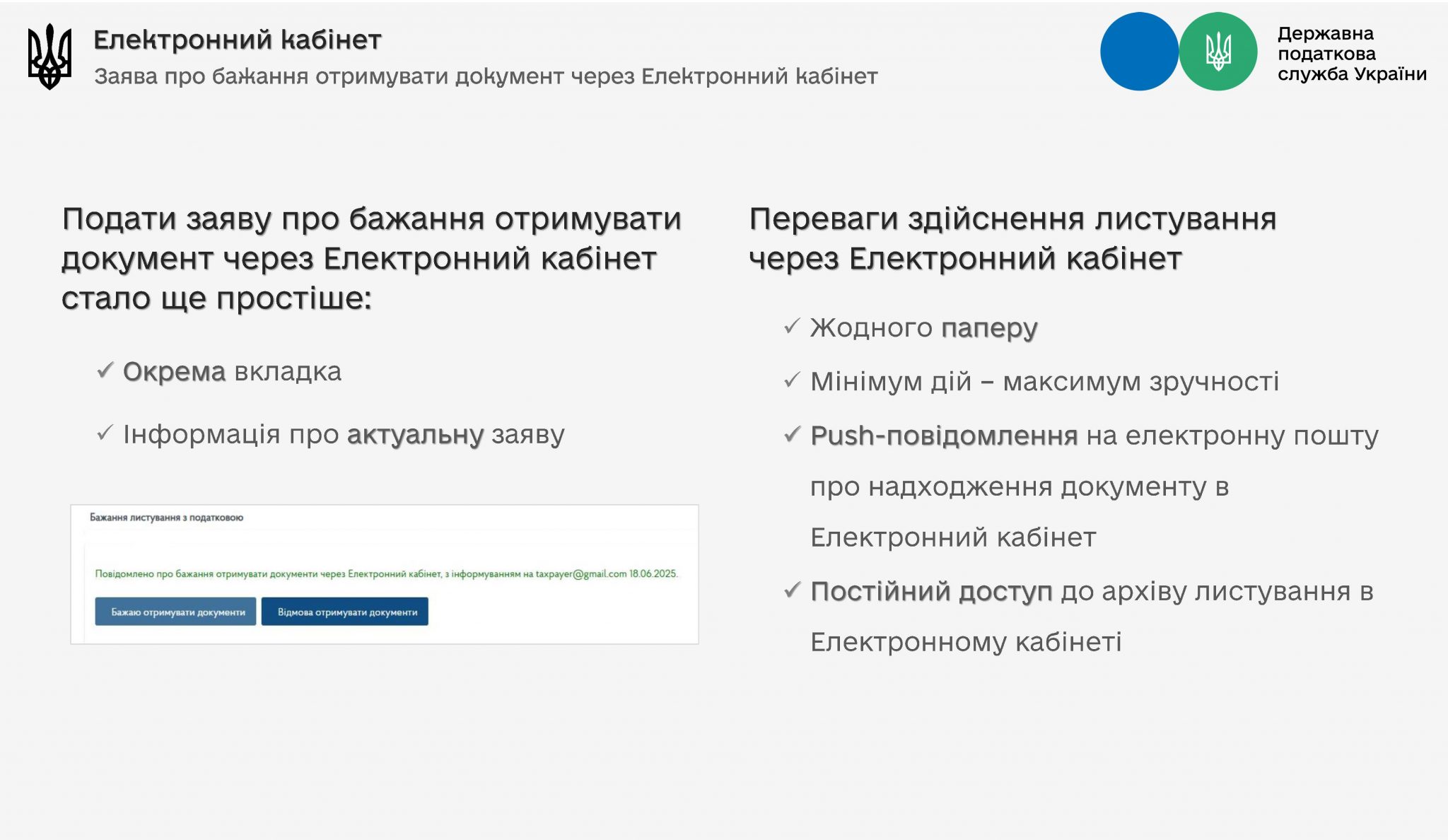Click the bold "Push-повідомлення" text
Viewport: 1448px width, 840px height.
[944, 436]
